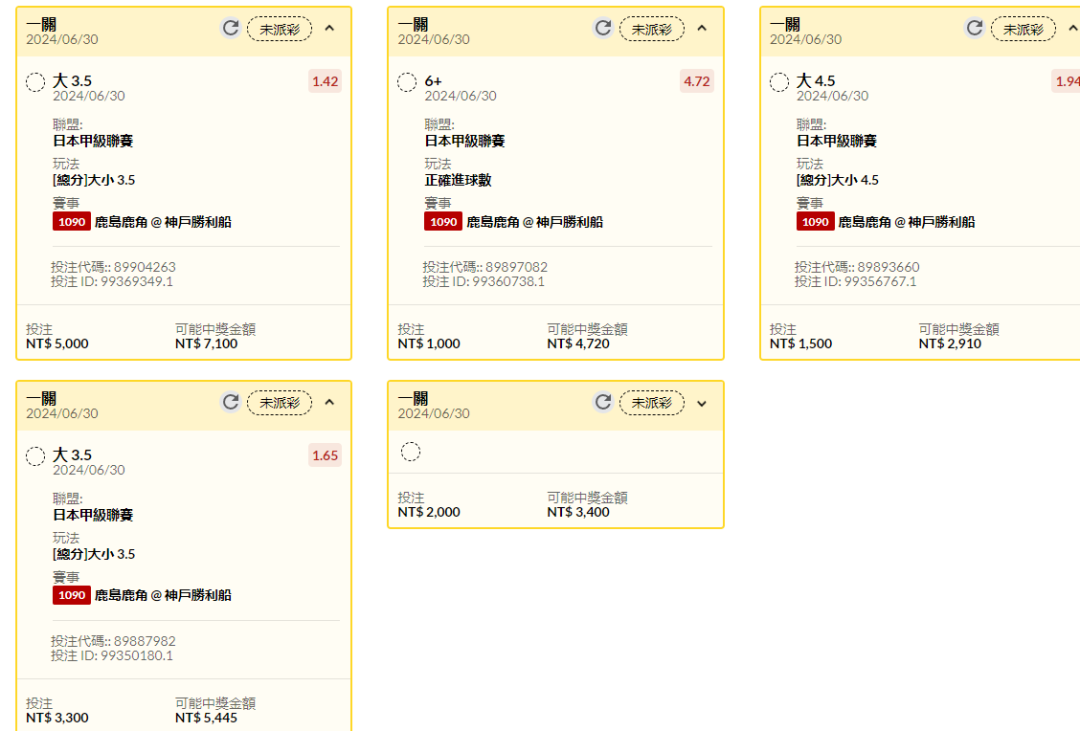
Task: Click possible winnings NT$ 7,100
Action: (206, 343)
